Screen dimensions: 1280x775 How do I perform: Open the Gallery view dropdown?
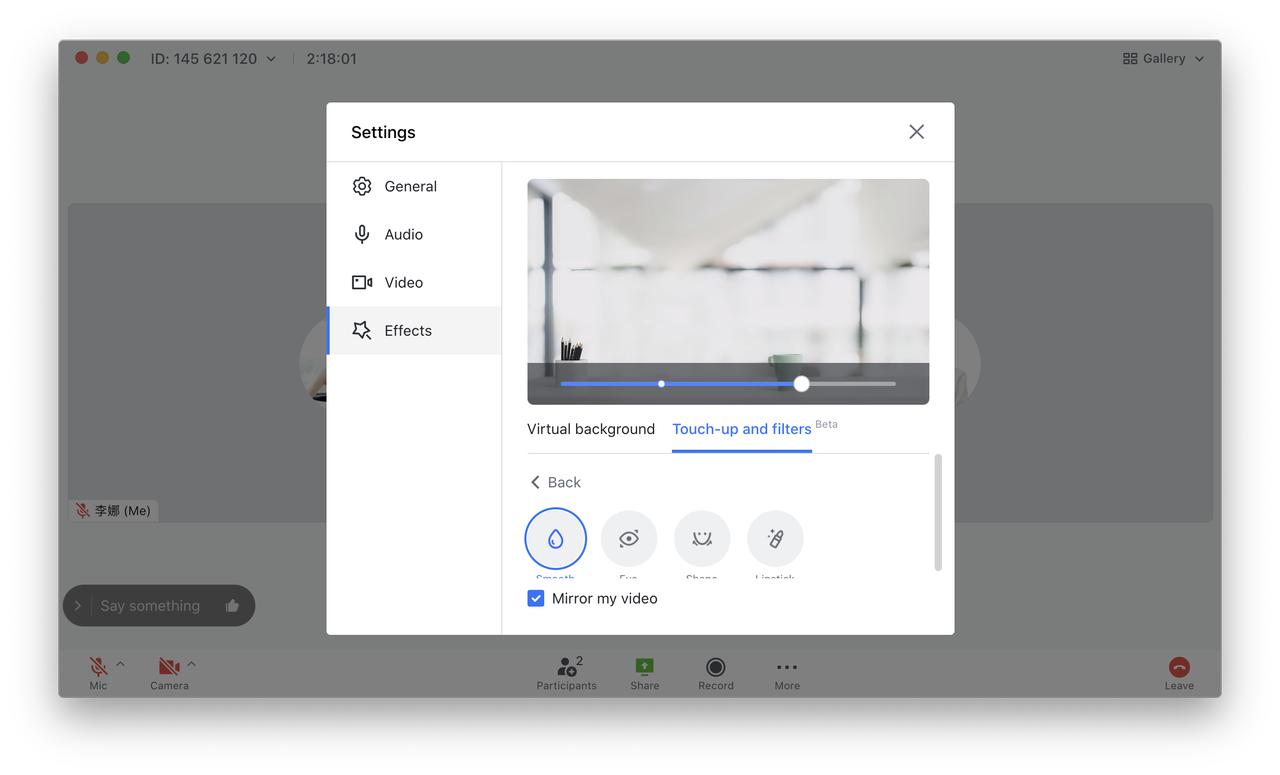1164,59
